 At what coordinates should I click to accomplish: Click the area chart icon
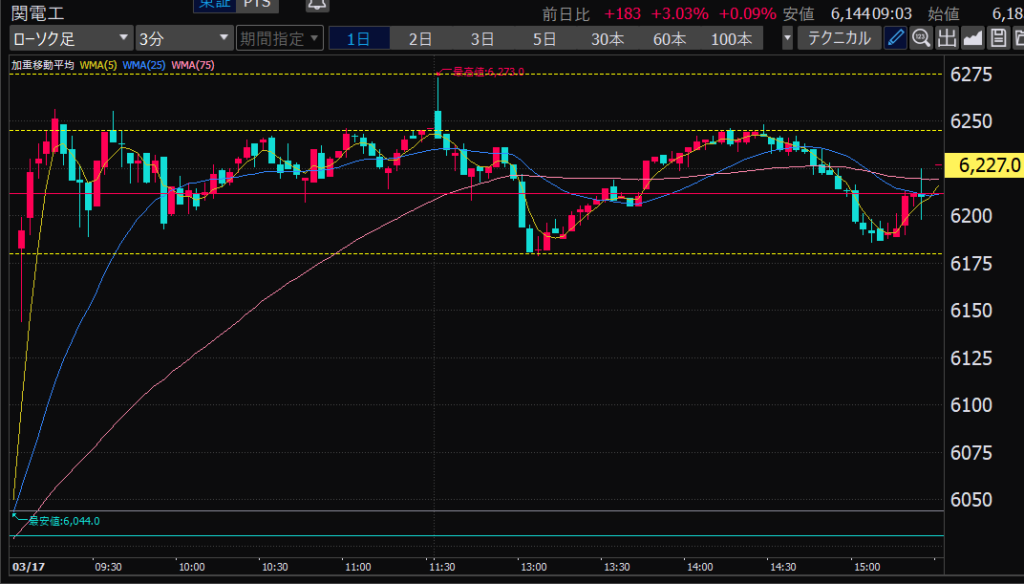tap(972, 39)
